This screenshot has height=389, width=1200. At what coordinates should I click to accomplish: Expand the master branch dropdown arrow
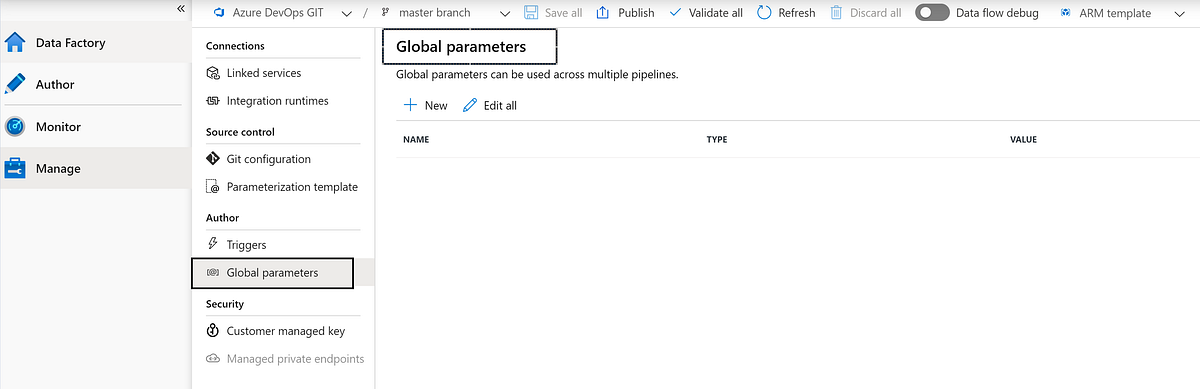(504, 14)
